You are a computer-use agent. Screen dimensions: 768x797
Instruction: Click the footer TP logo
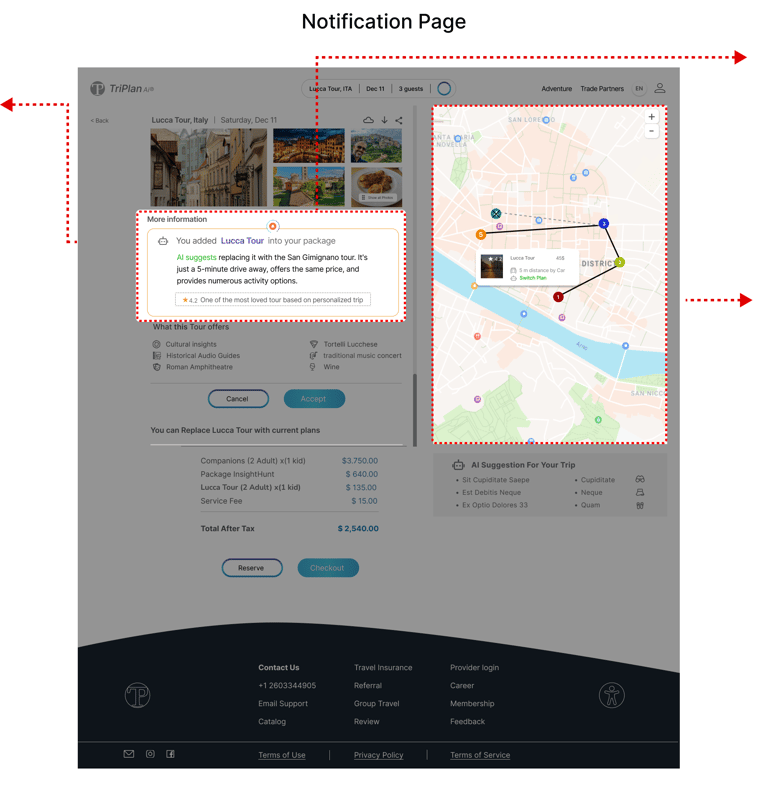137,695
